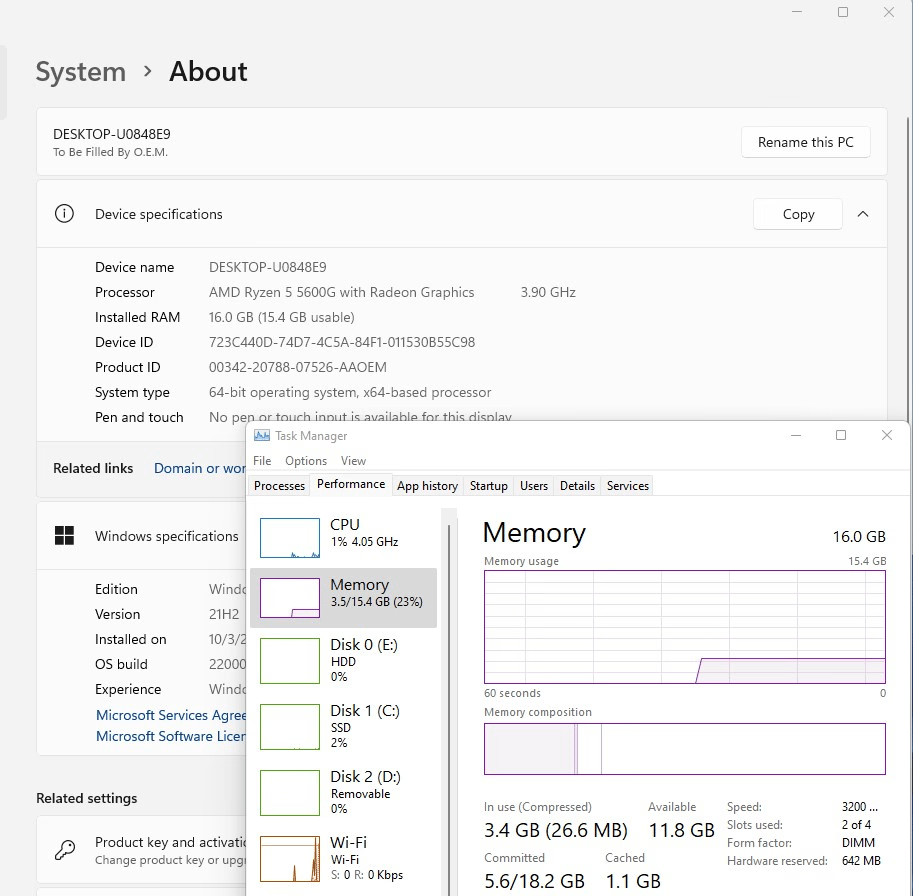Click the Available value 11.8 GB
The width and height of the screenshot is (913, 896).
[x=681, y=830]
